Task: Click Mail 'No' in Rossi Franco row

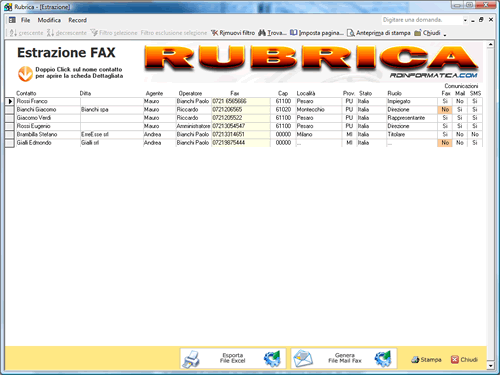Action: click(460, 101)
